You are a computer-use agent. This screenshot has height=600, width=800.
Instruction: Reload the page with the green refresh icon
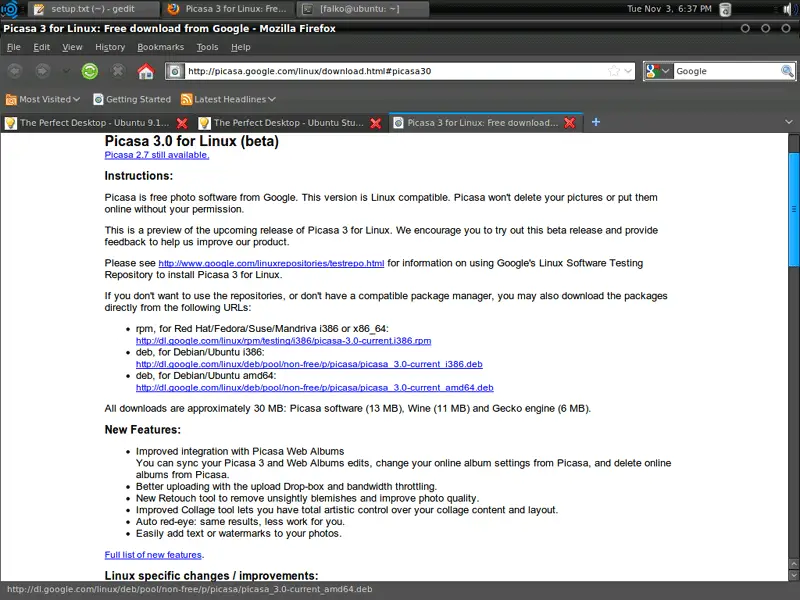pos(90,71)
